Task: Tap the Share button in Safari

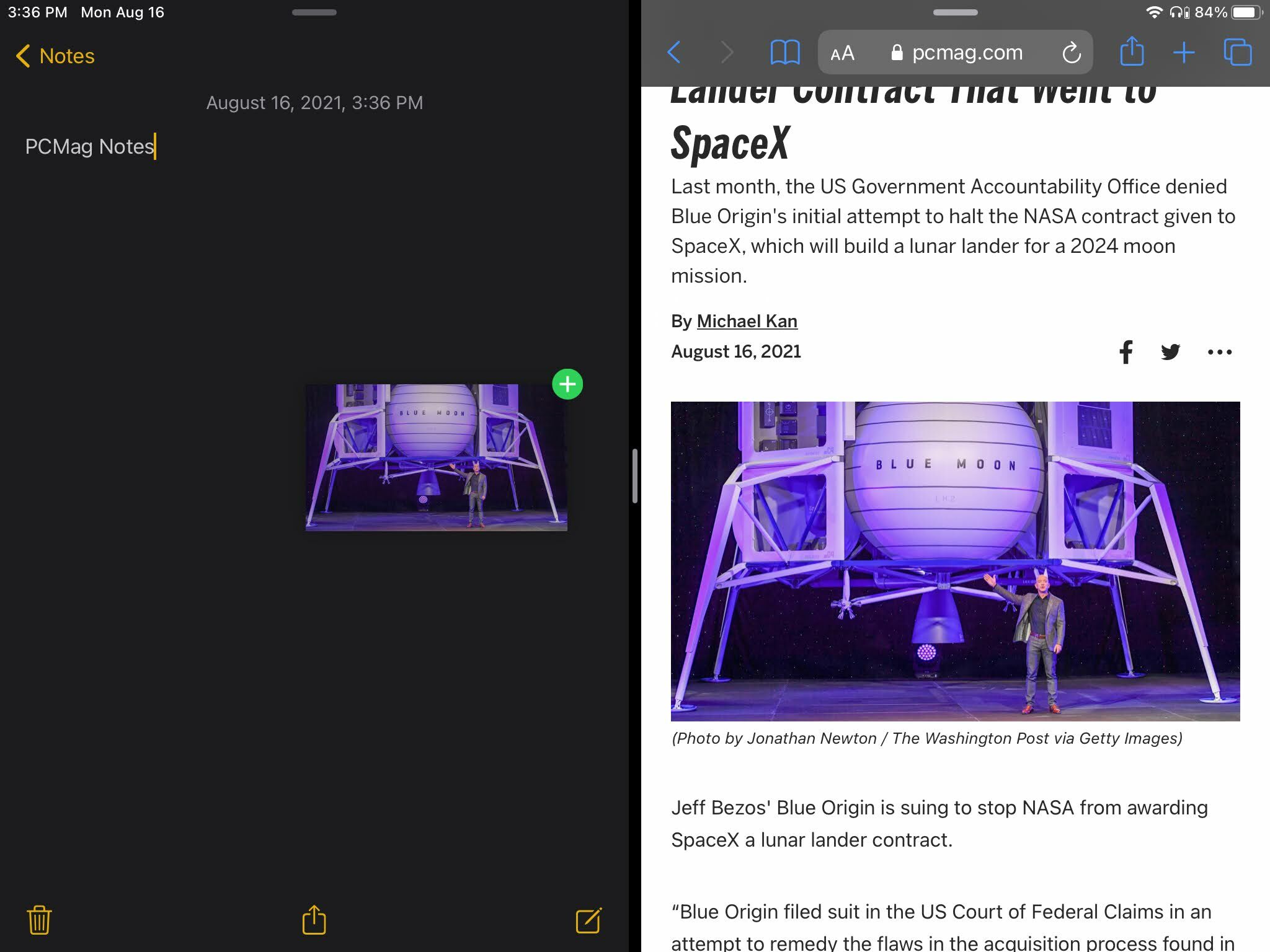Action: (1131, 52)
